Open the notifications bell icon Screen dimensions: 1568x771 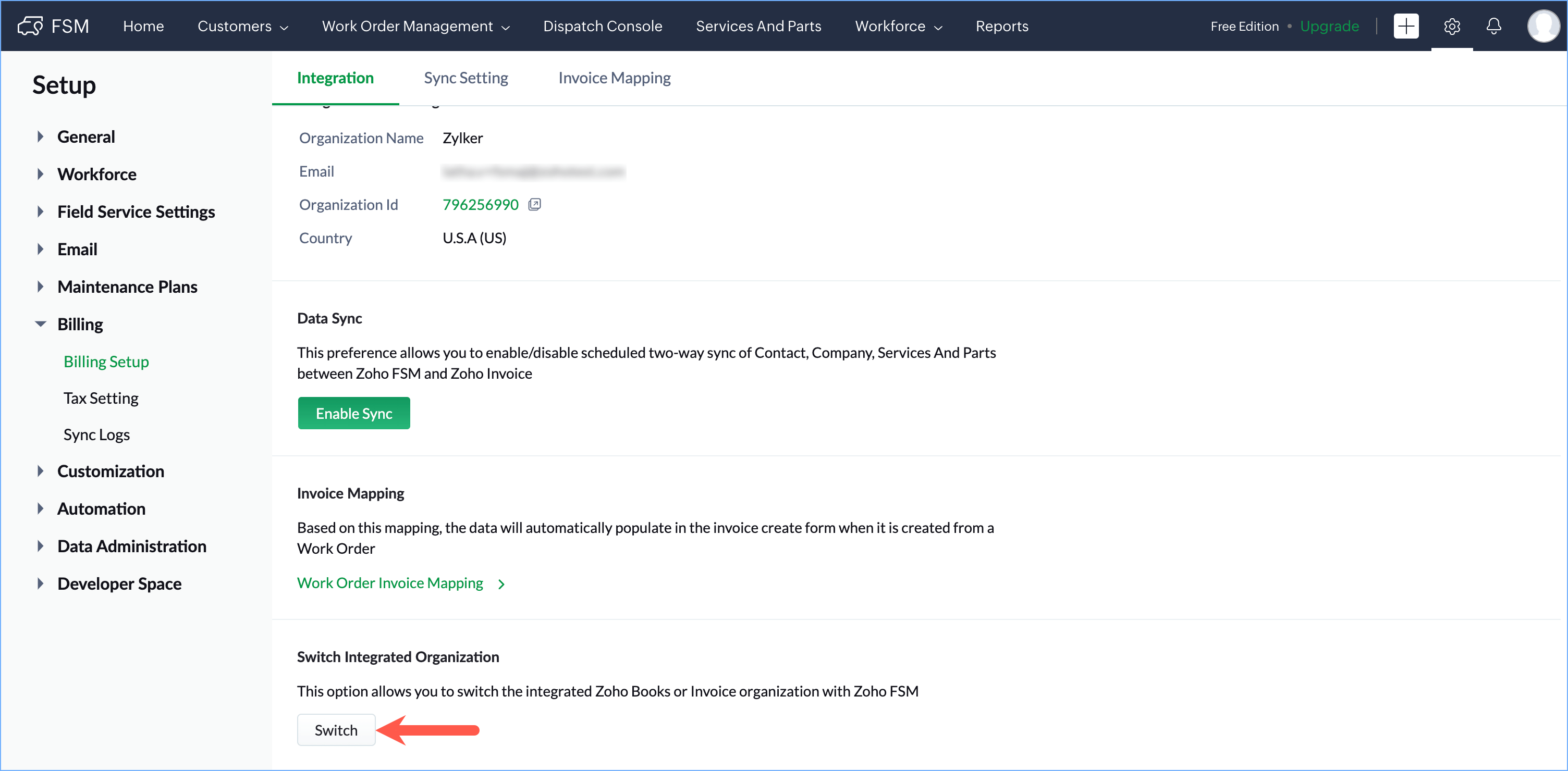[x=1493, y=26]
